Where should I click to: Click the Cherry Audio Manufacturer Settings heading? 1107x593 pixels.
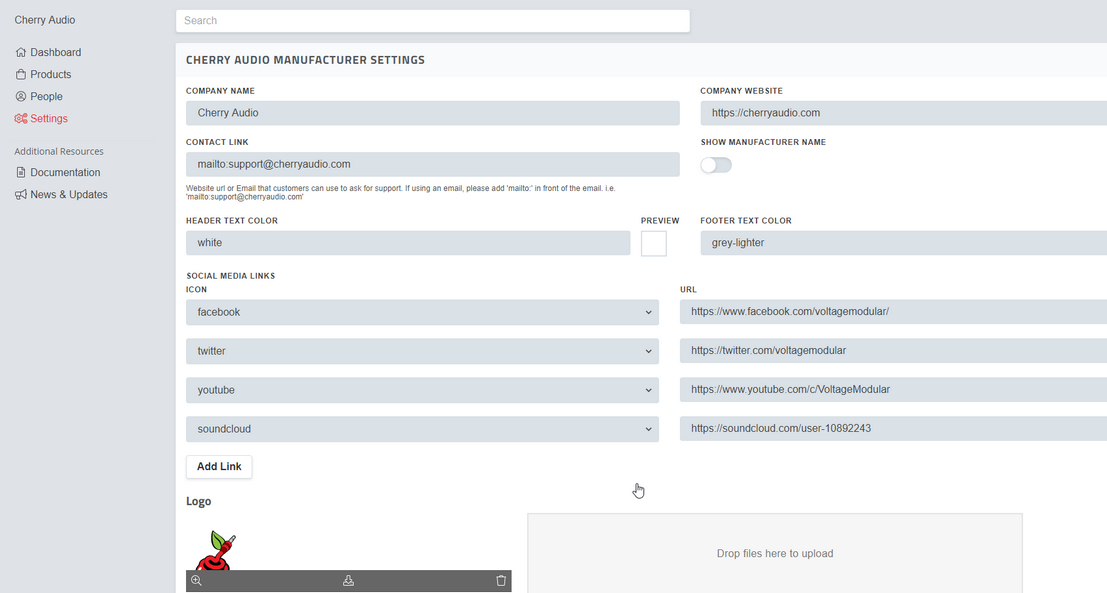(305, 60)
